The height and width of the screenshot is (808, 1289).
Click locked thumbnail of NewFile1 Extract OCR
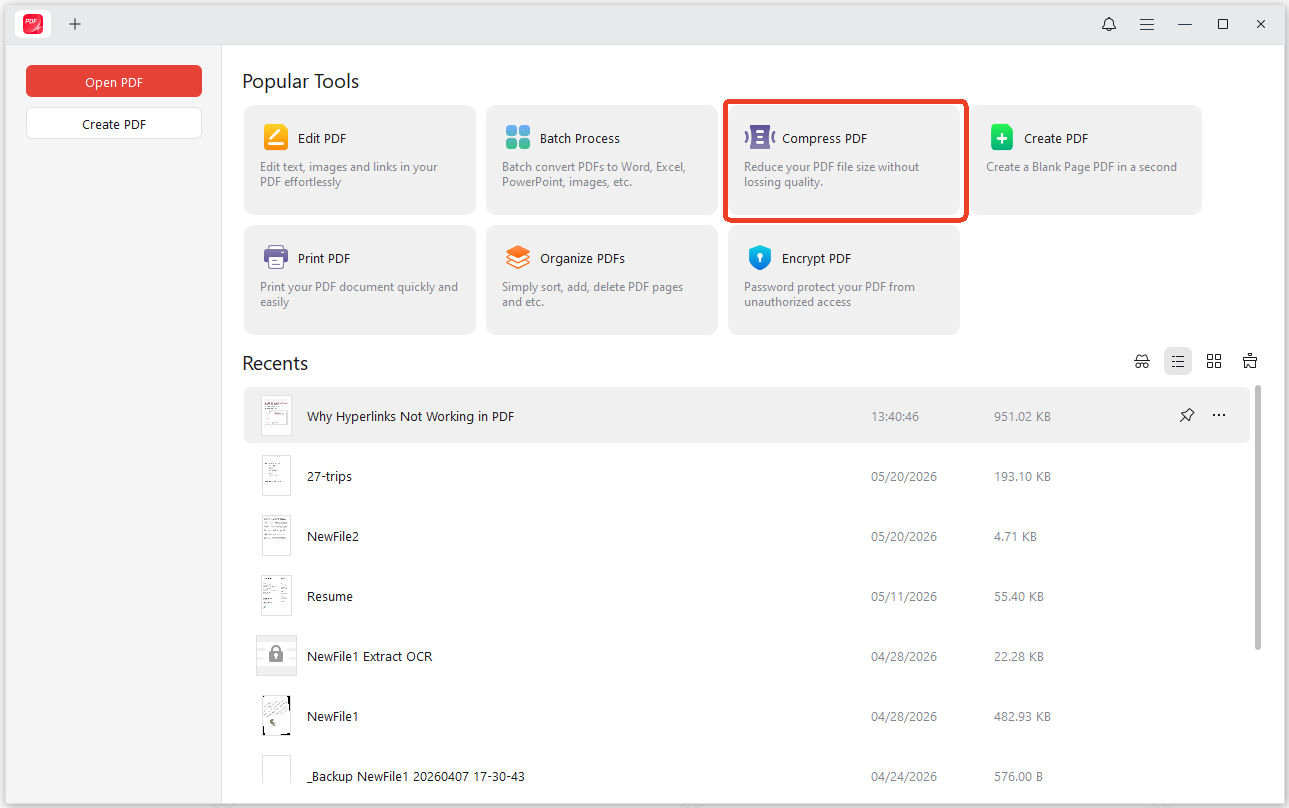coord(276,656)
